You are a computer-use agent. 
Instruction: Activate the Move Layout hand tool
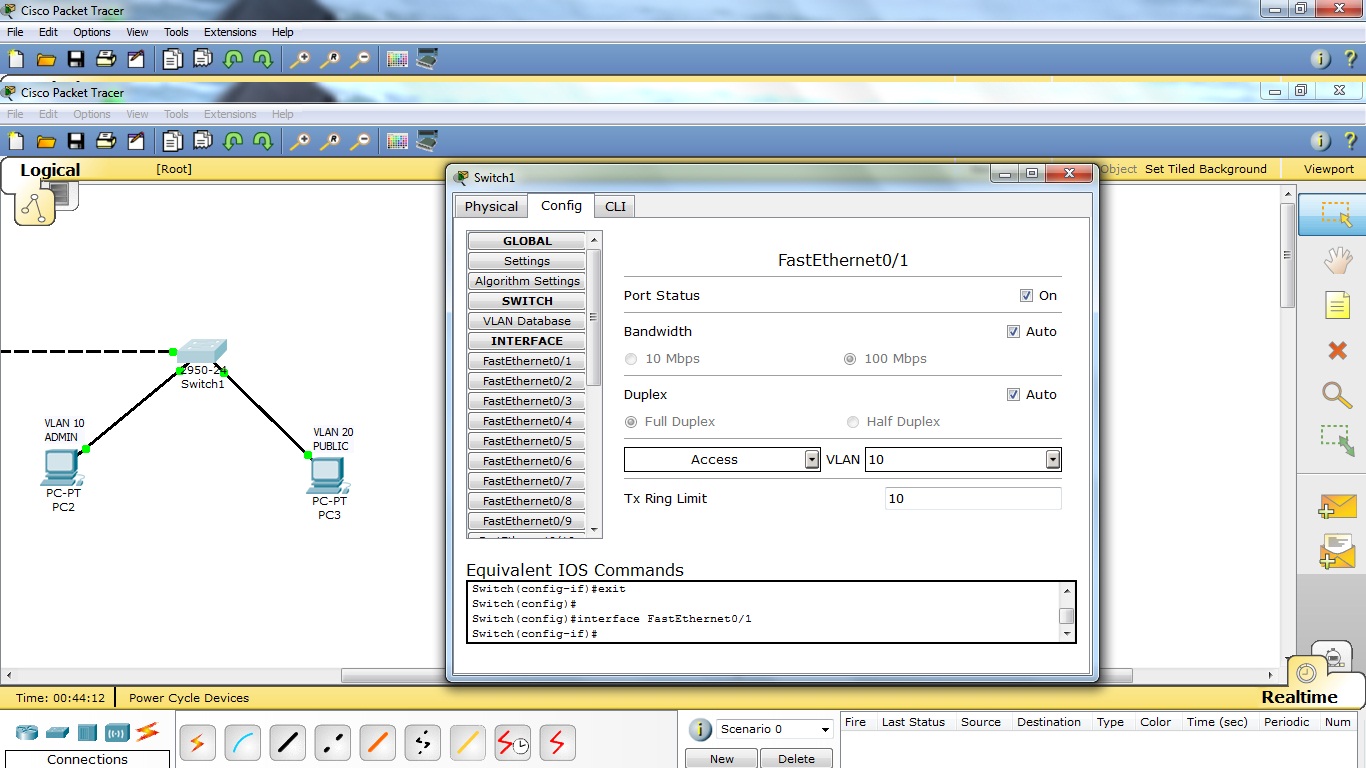[x=1337, y=261]
